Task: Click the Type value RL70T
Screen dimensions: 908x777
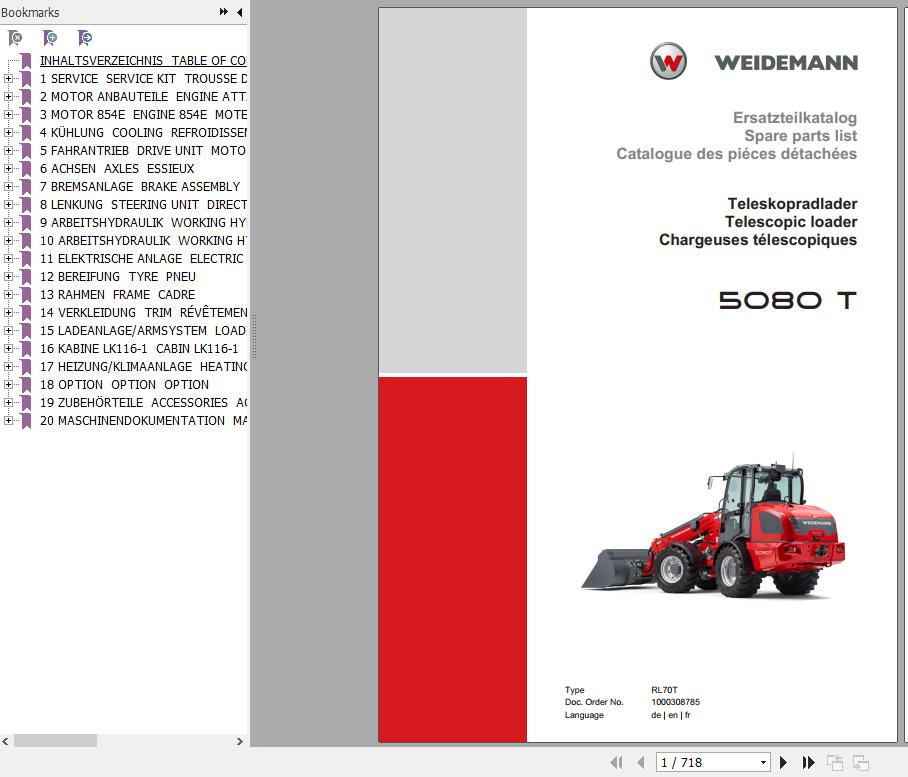Action: pyautogui.click(x=664, y=690)
